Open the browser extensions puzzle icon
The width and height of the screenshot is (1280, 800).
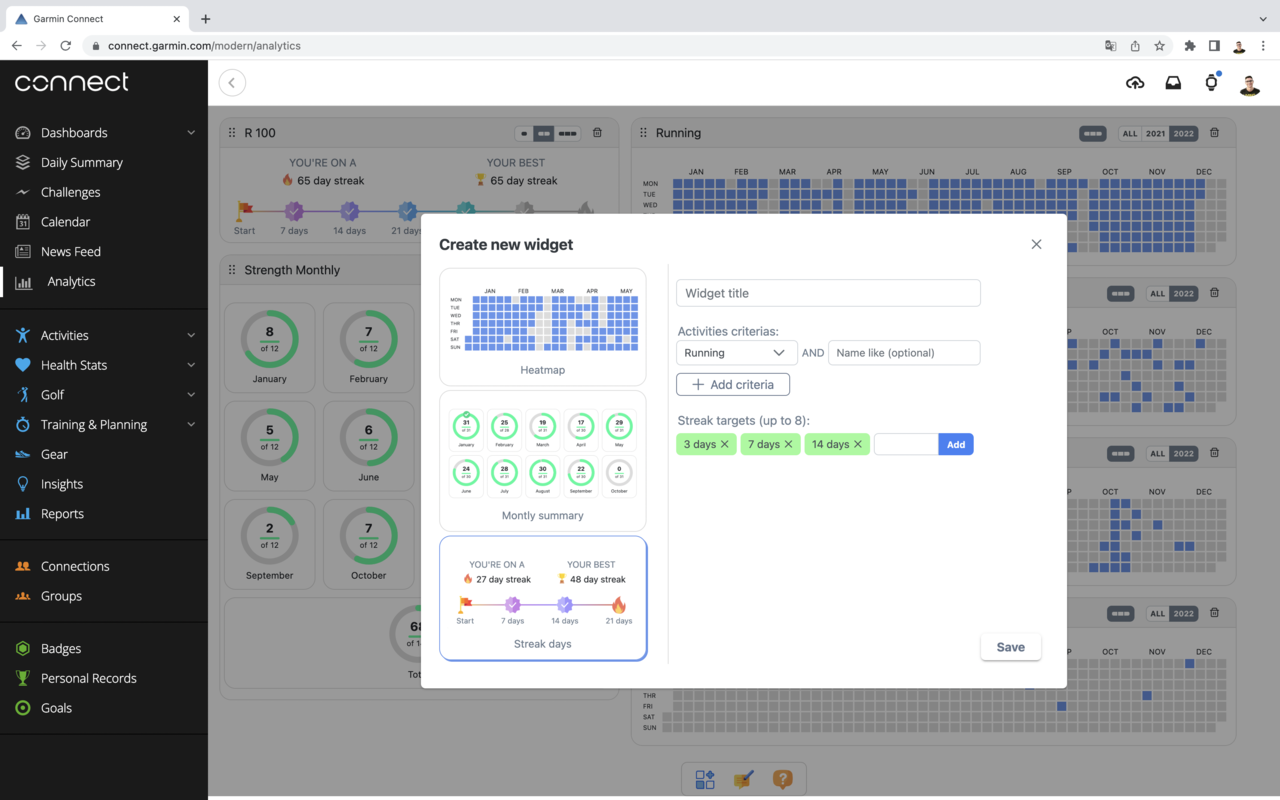click(1189, 46)
